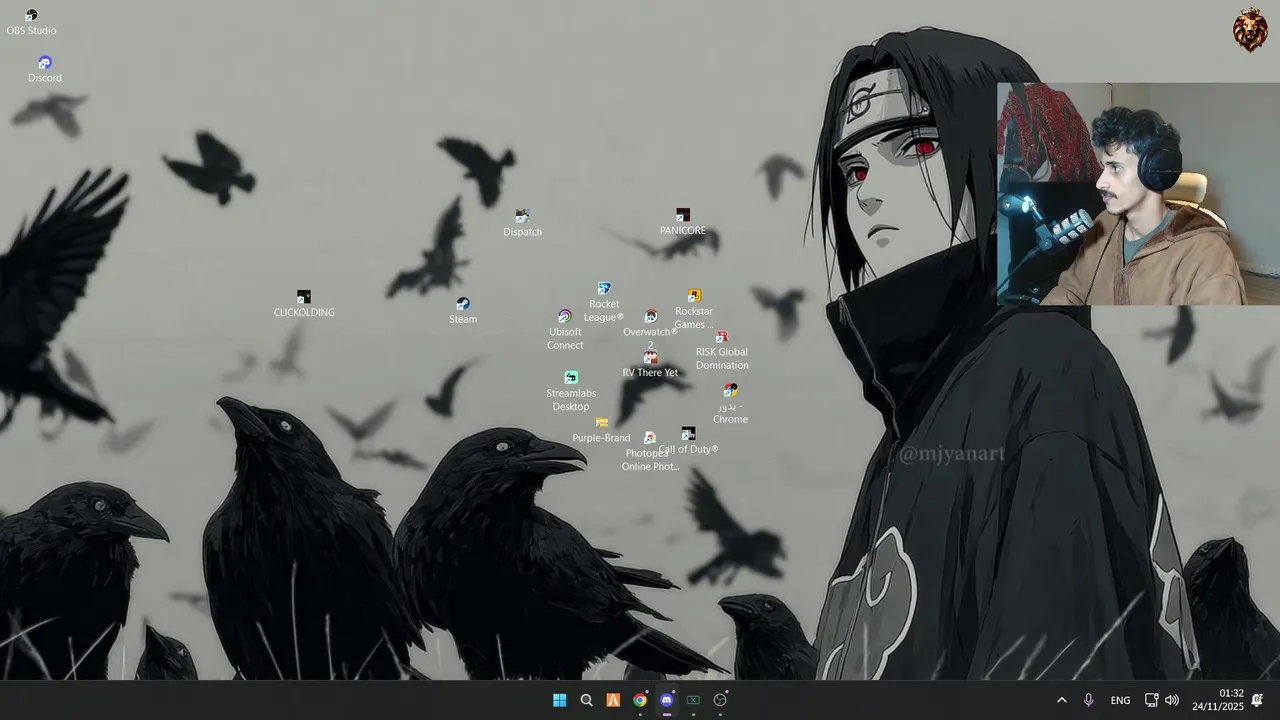Select the Rockstar Games launcher icon

click(694, 309)
